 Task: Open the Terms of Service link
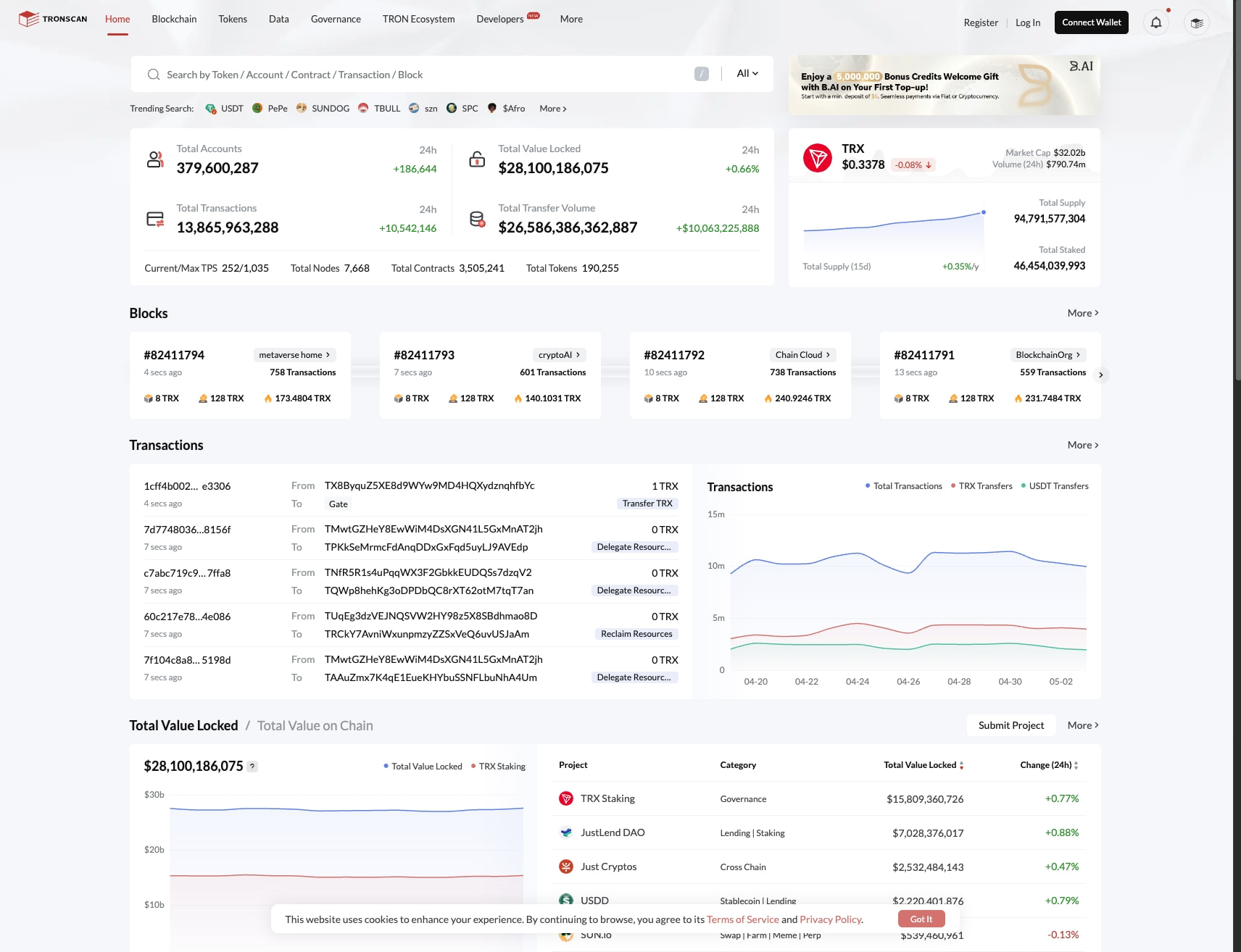click(743, 919)
